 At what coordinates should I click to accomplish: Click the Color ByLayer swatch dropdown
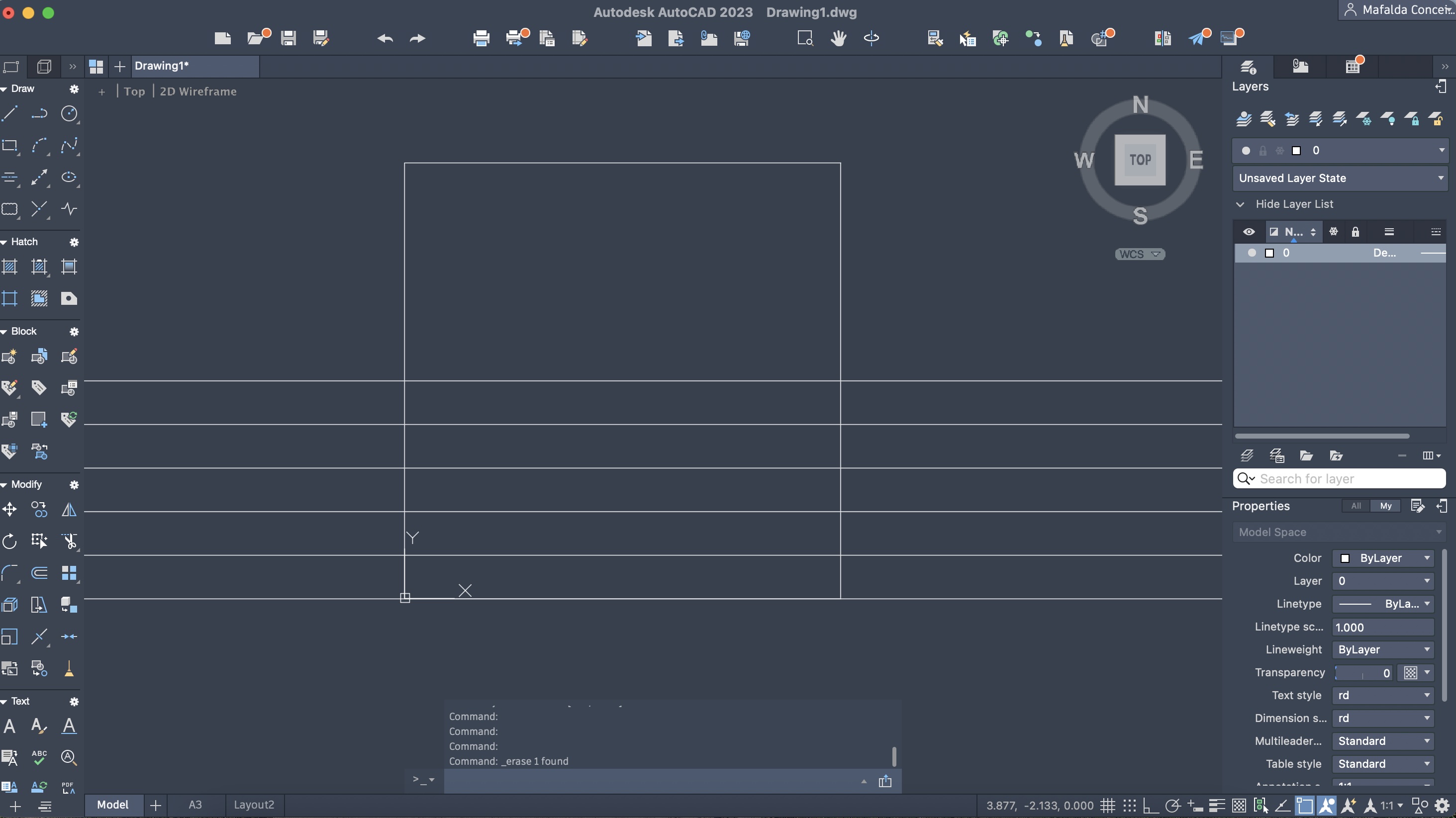coord(1382,558)
